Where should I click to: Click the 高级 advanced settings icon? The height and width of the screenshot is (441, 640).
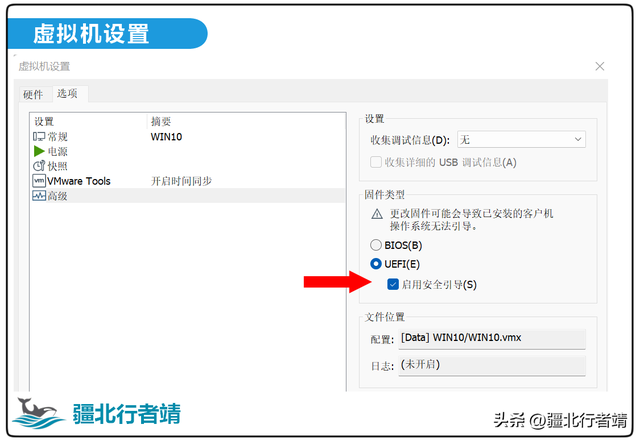click(39, 196)
